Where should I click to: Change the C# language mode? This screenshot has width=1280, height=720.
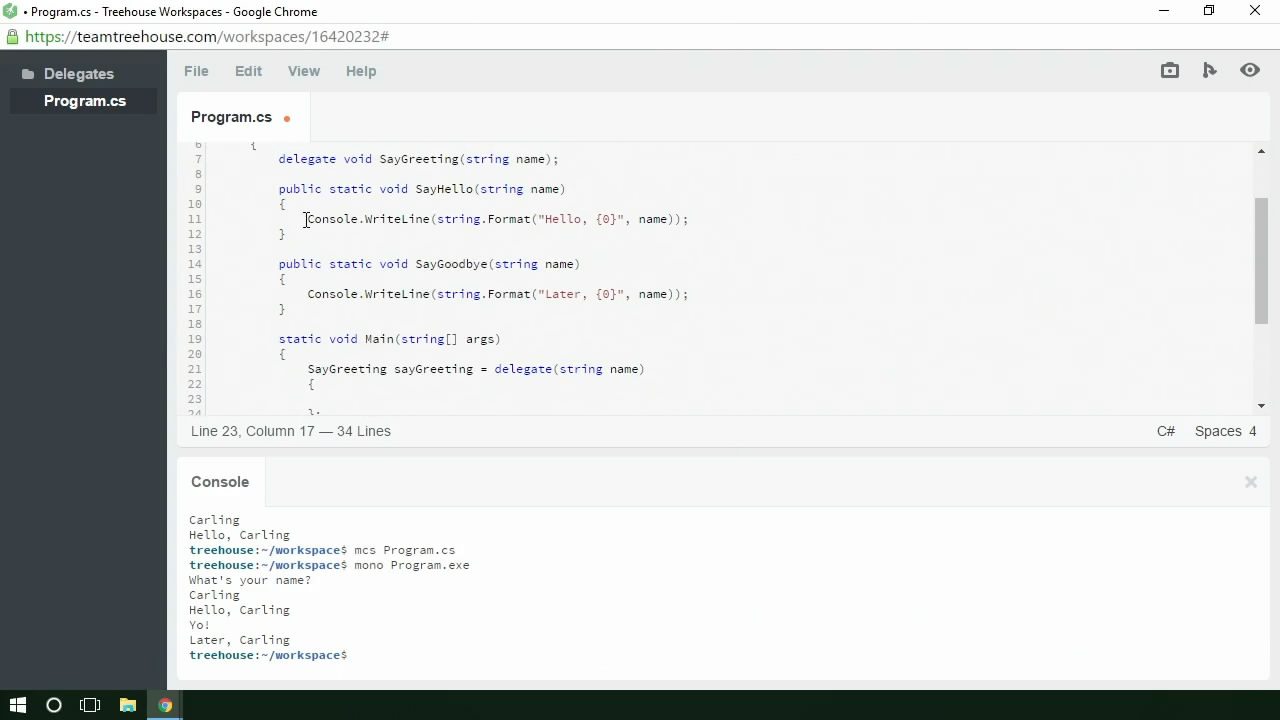point(1166,431)
